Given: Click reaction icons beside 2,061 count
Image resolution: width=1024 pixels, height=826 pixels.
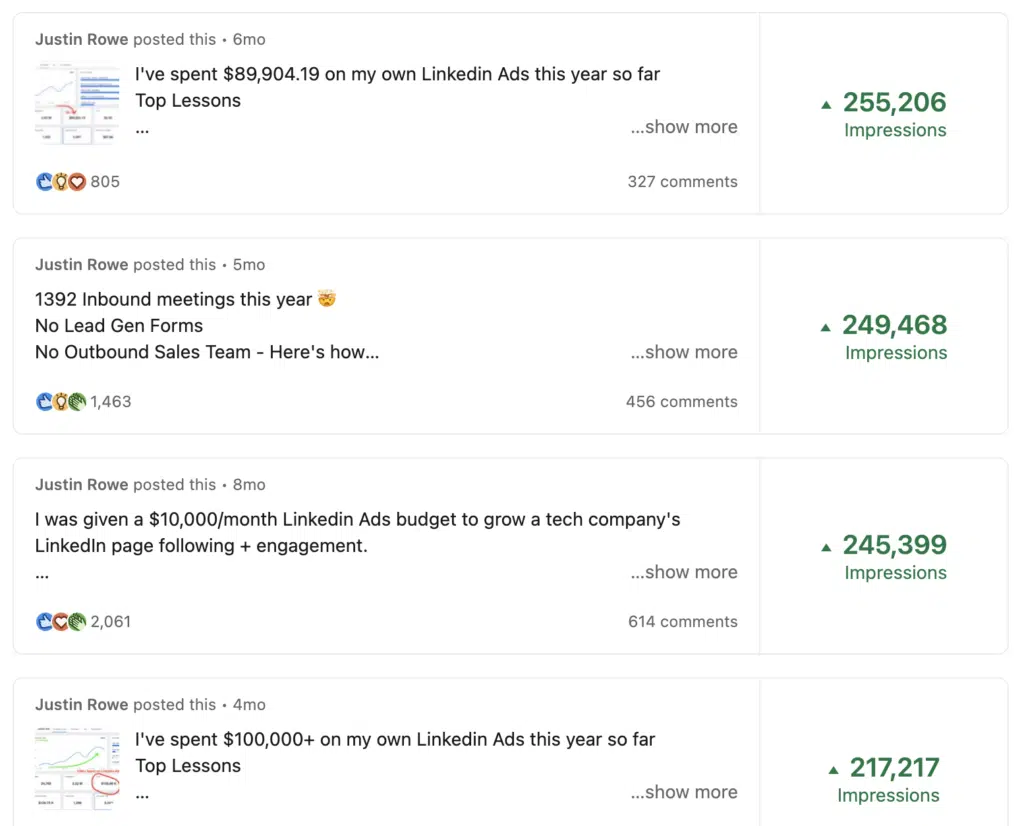Looking at the screenshot, I should pyautogui.click(x=61, y=622).
